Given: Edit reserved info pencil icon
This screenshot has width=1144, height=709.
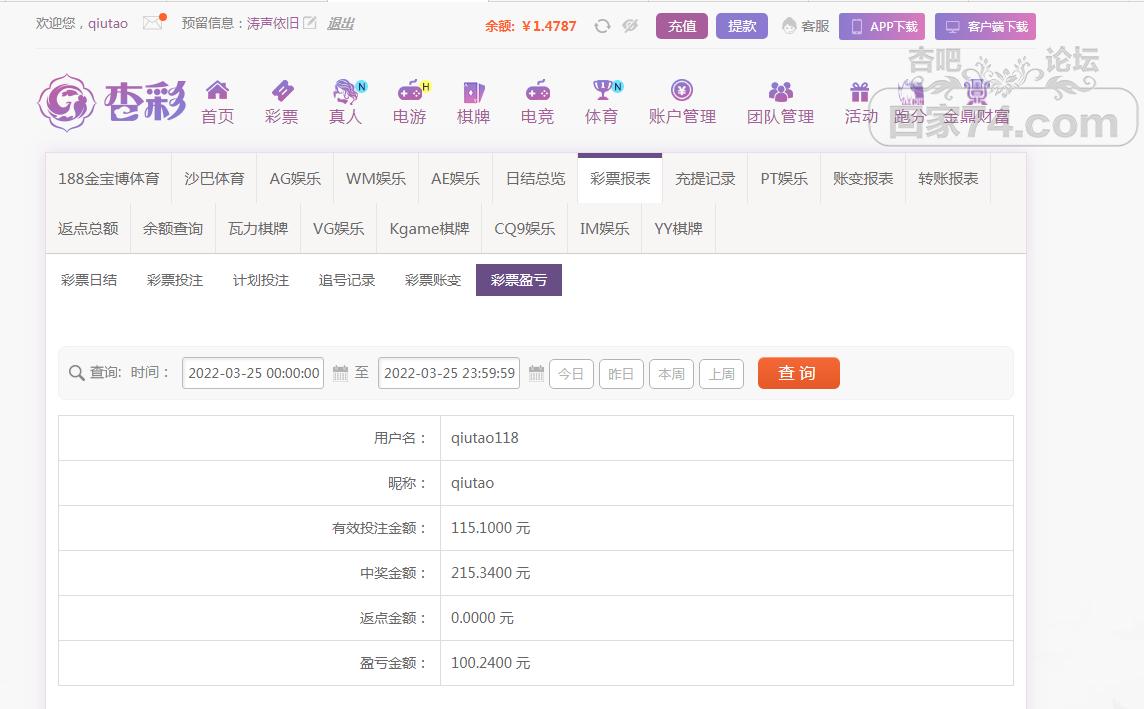Looking at the screenshot, I should (x=310, y=23).
